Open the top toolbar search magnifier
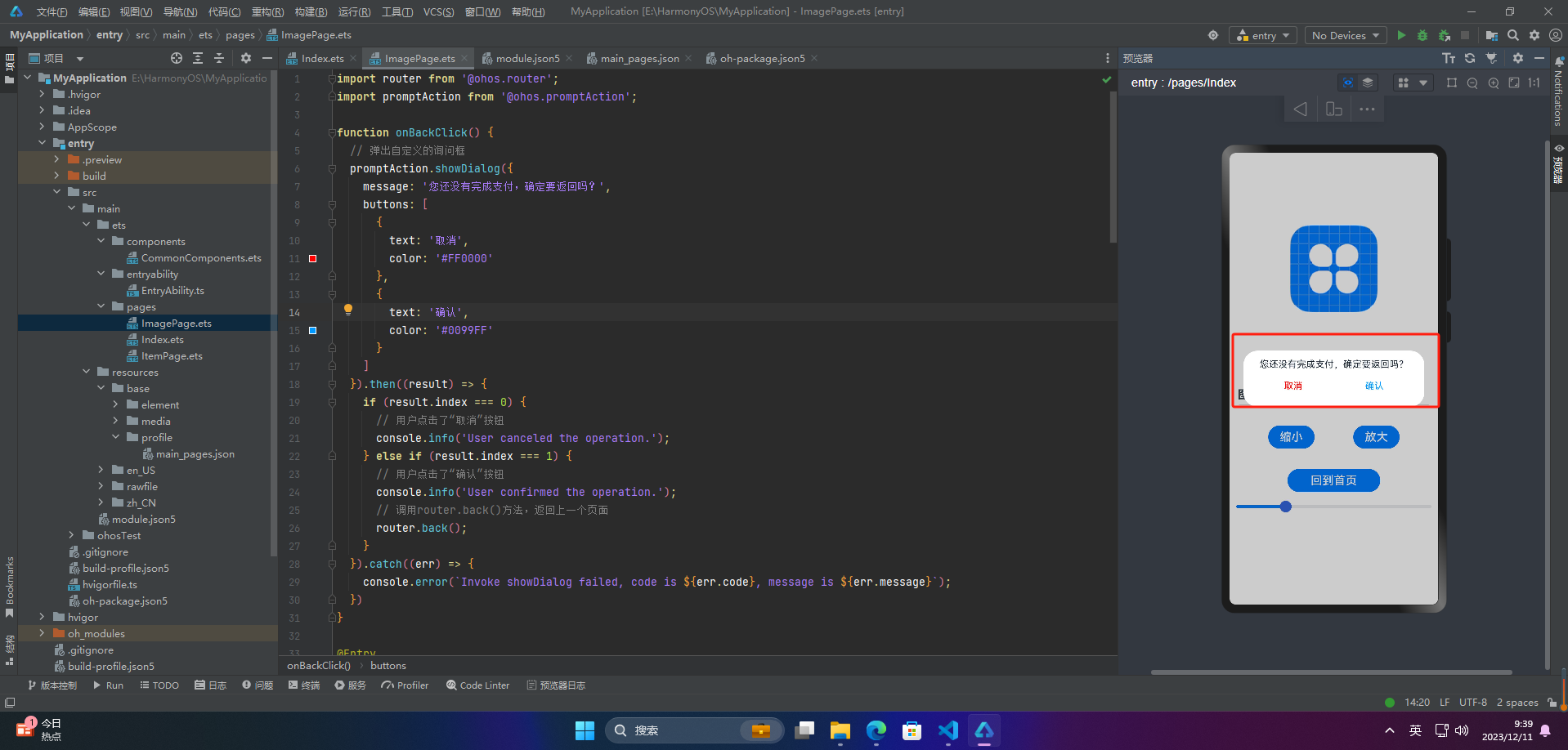Image resolution: width=1568 pixels, height=750 pixels. coord(1513,35)
